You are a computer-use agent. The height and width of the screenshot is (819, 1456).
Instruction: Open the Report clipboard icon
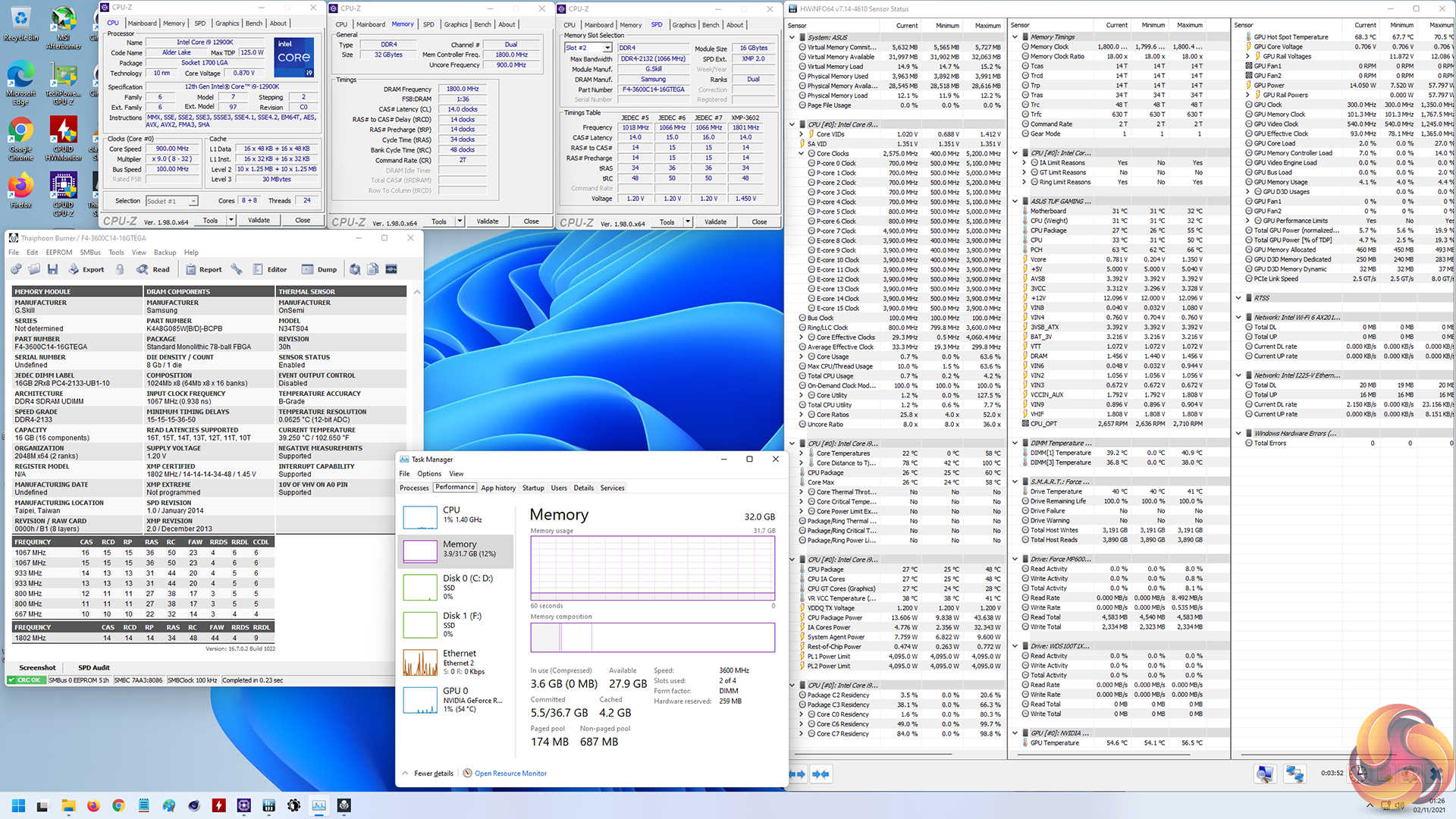tap(191, 269)
